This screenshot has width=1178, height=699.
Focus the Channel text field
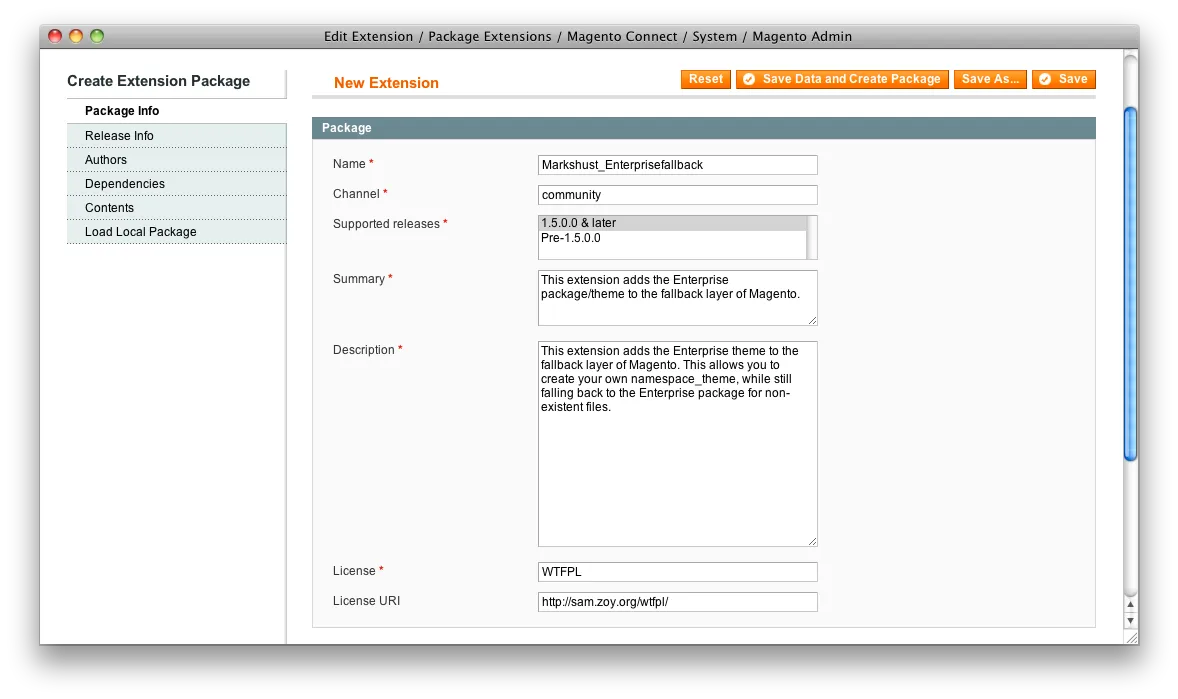click(x=677, y=195)
